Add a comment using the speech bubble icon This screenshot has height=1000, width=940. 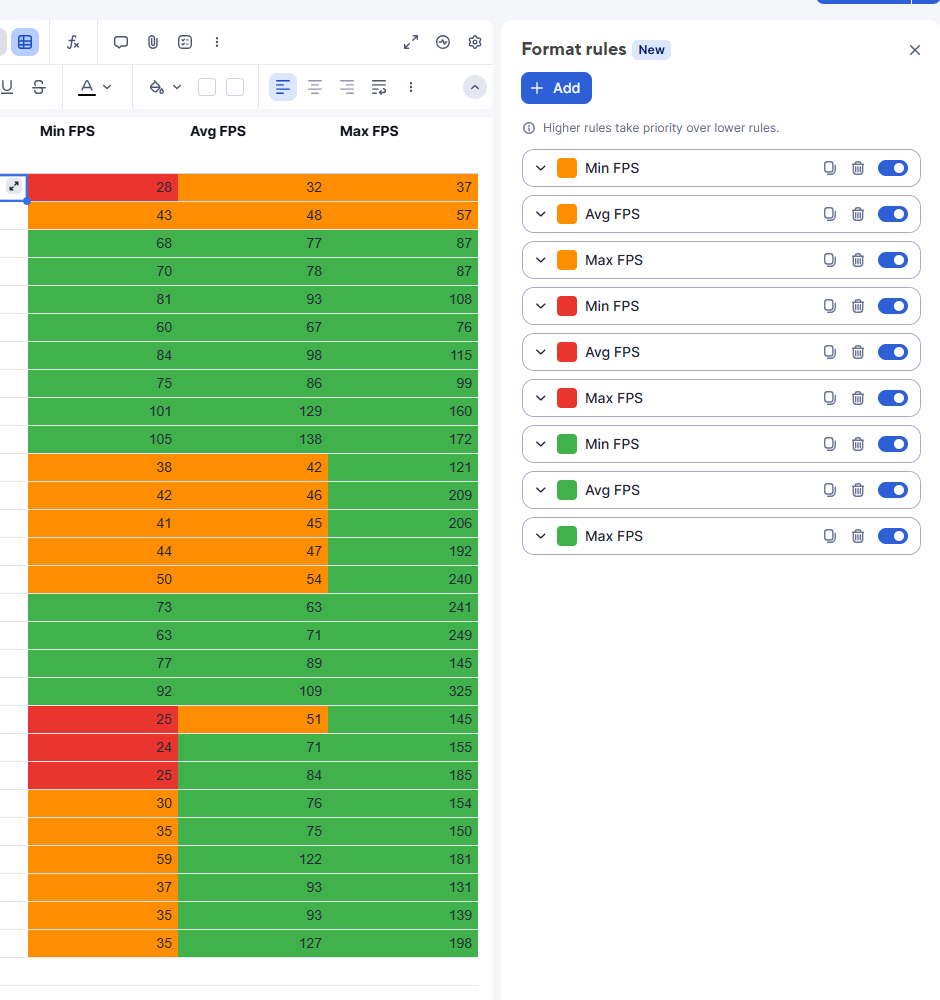[121, 42]
